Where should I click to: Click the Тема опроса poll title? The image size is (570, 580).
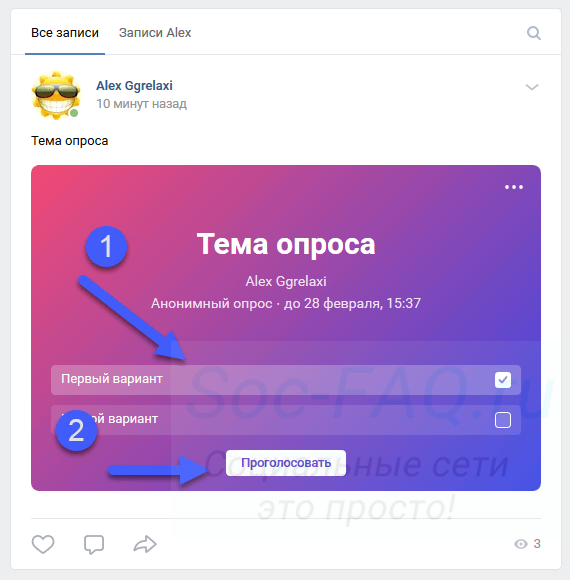pyautogui.click(x=286, y=245)
